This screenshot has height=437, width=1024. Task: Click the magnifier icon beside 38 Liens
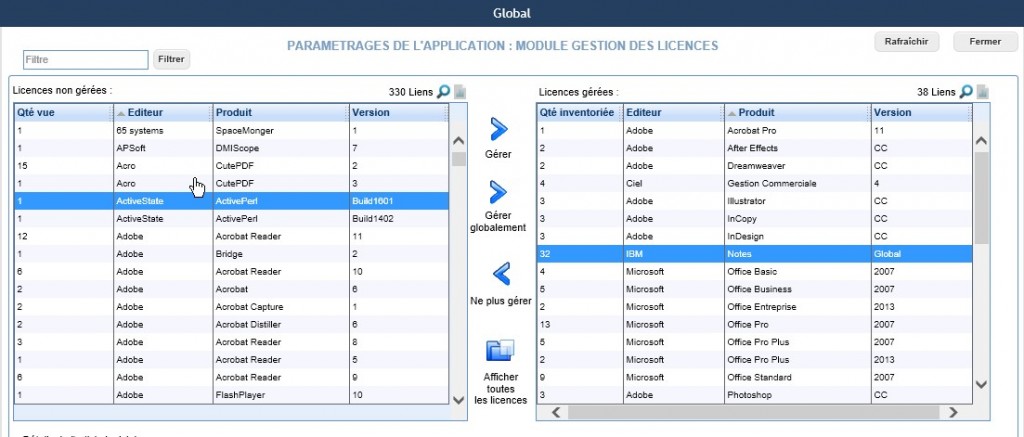point(966,92)
